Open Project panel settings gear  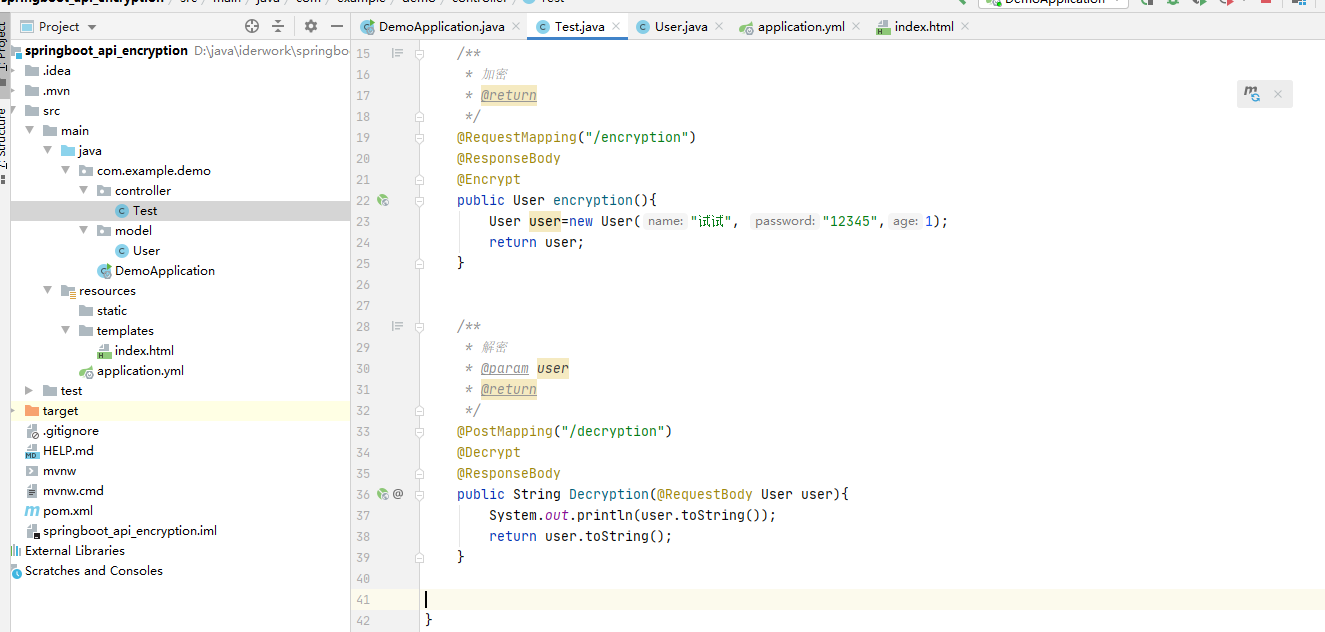311,27
